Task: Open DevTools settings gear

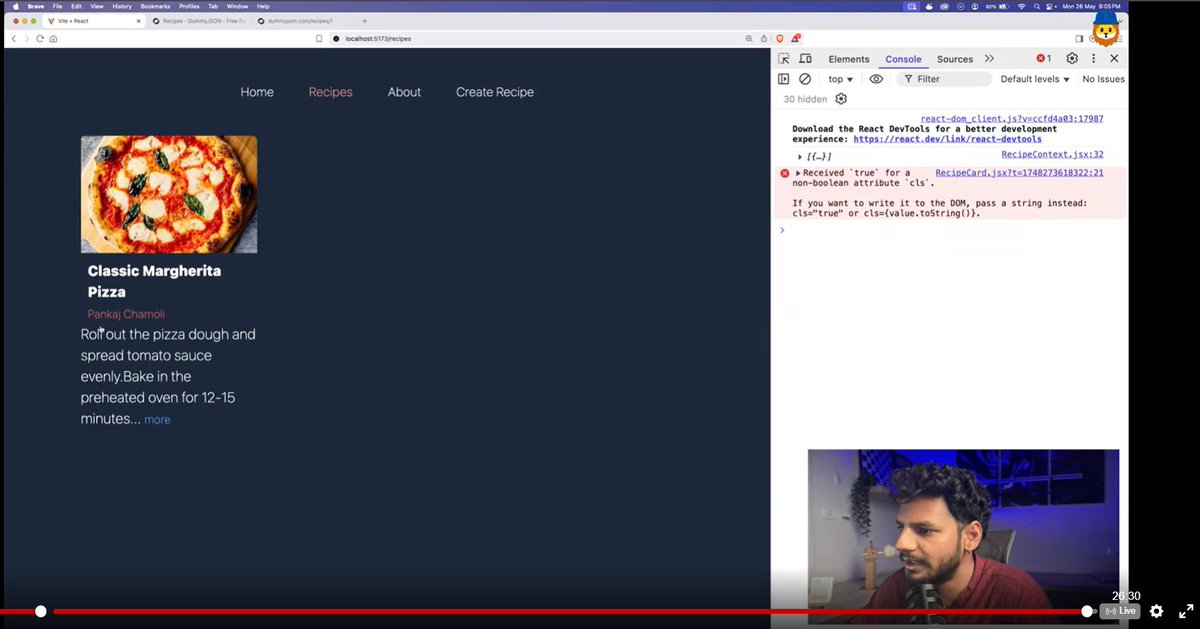Action: 1071,58
